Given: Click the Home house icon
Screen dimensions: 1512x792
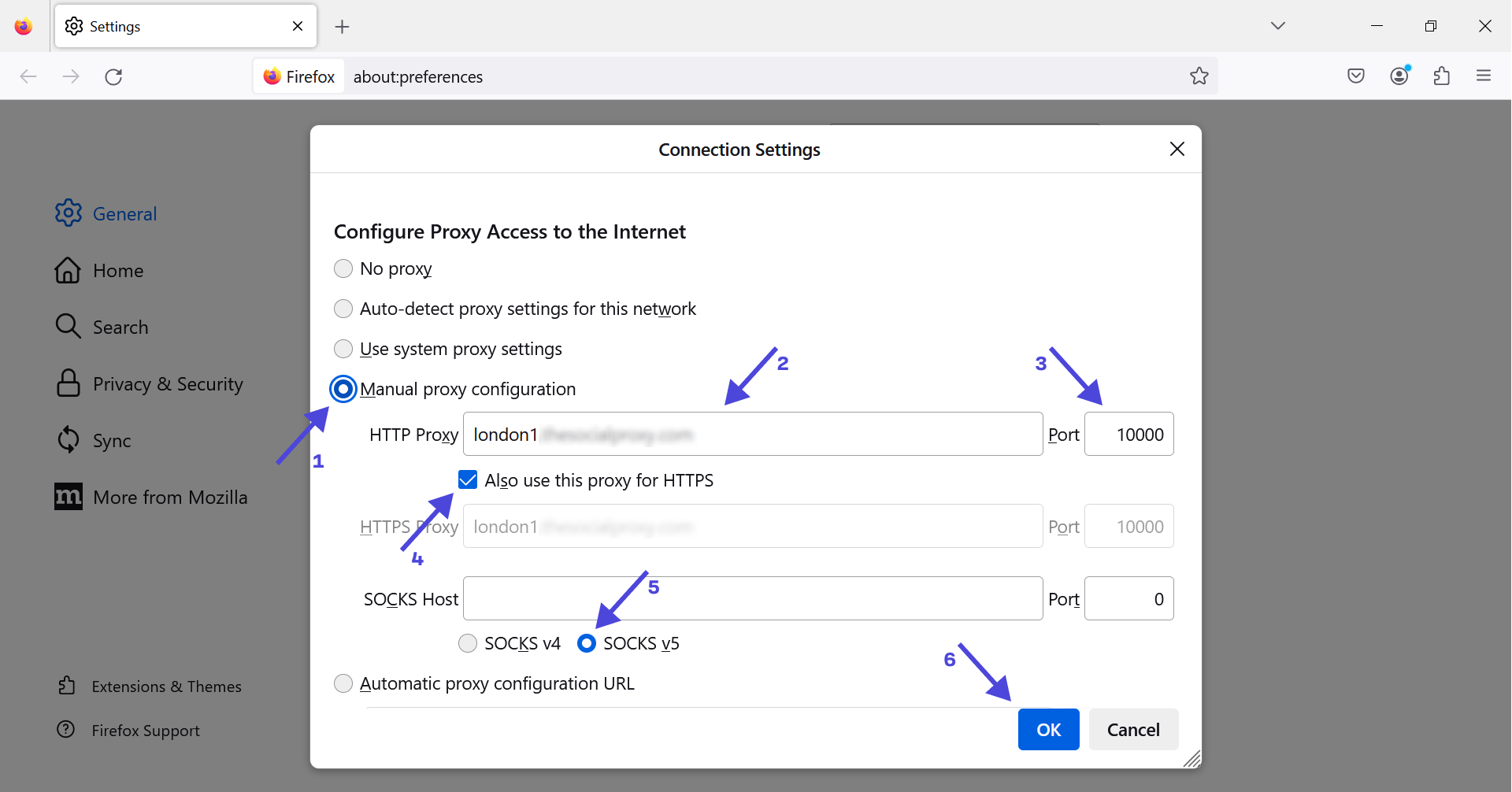Looking at the screenshot, I should pyautogui.click(x=68, y=270).
